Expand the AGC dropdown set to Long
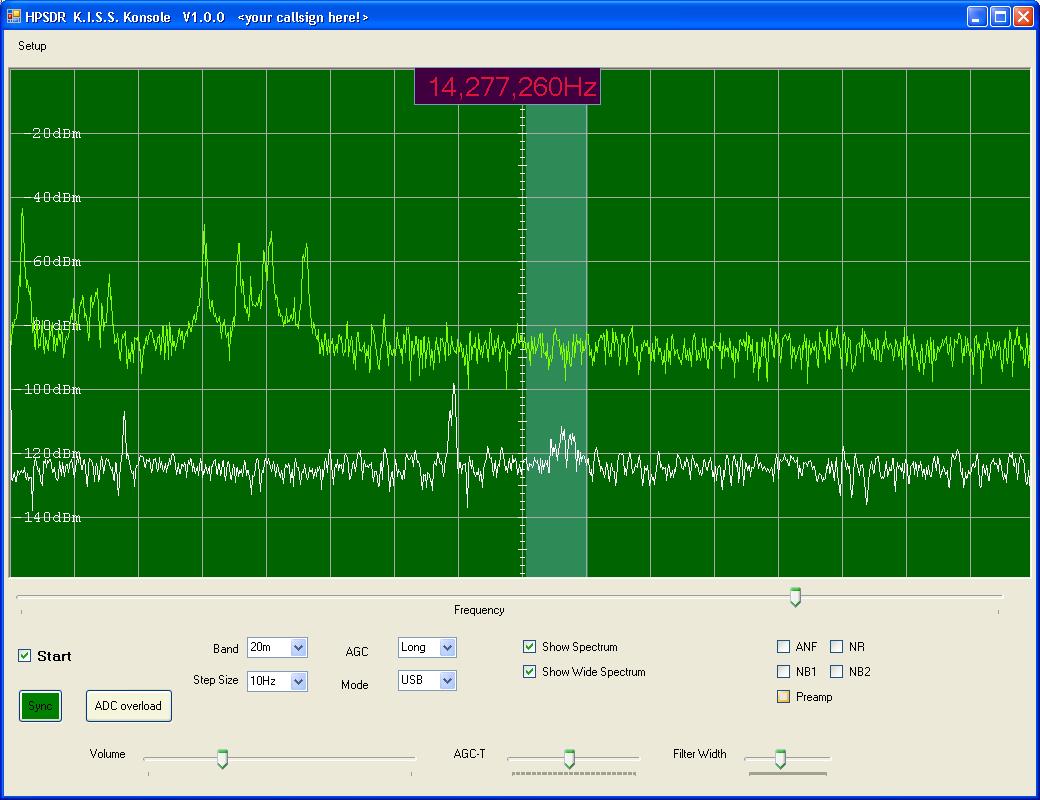This screenshot has width=1040, height=800. (447, 648)
